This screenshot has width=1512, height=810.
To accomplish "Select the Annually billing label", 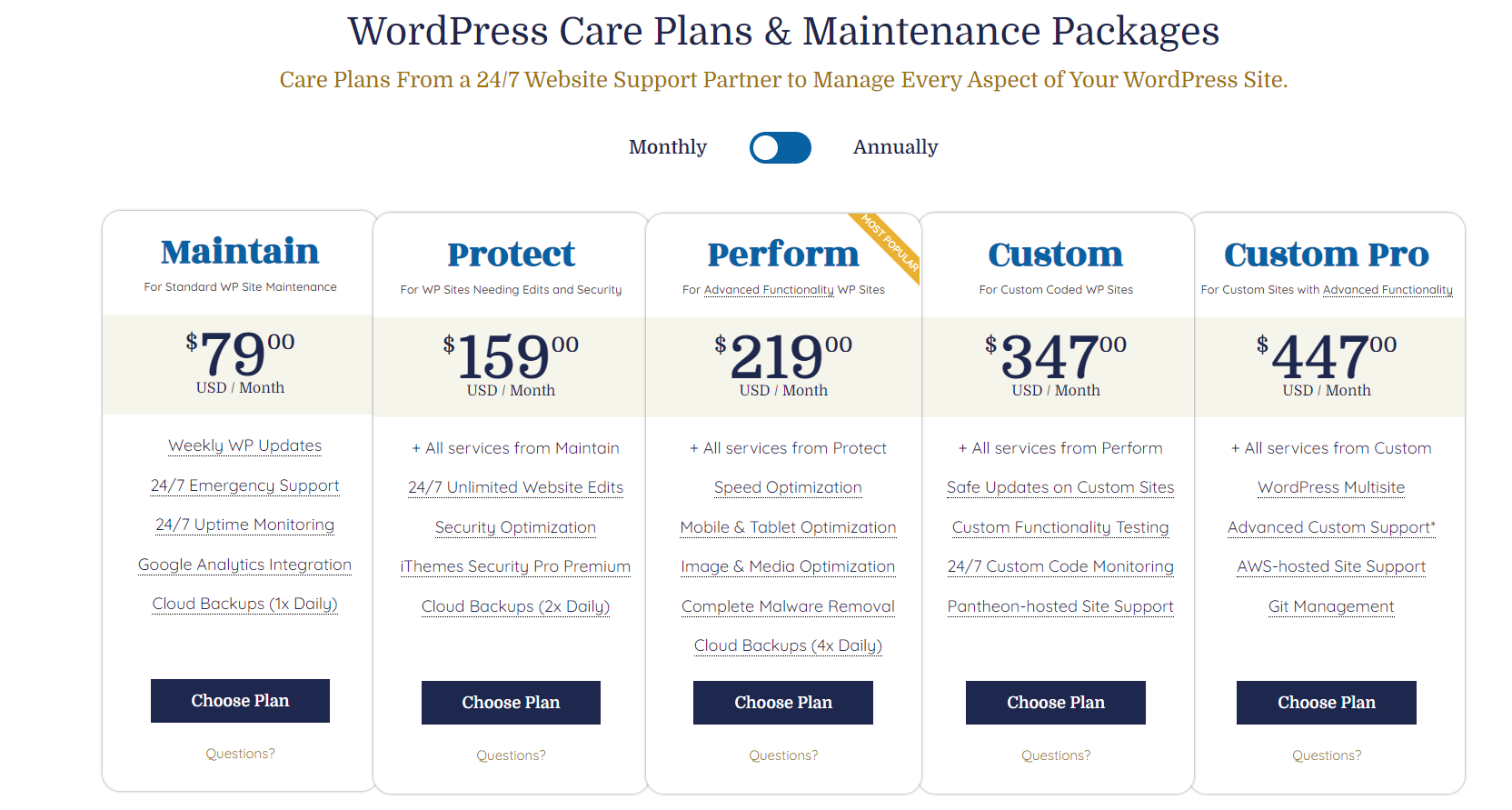I will pyautogui.click(x=895, y=147).
